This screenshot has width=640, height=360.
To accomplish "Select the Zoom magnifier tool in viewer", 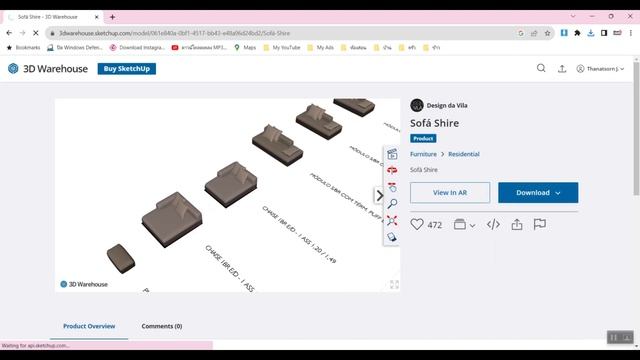I will [x=392, y=204].
